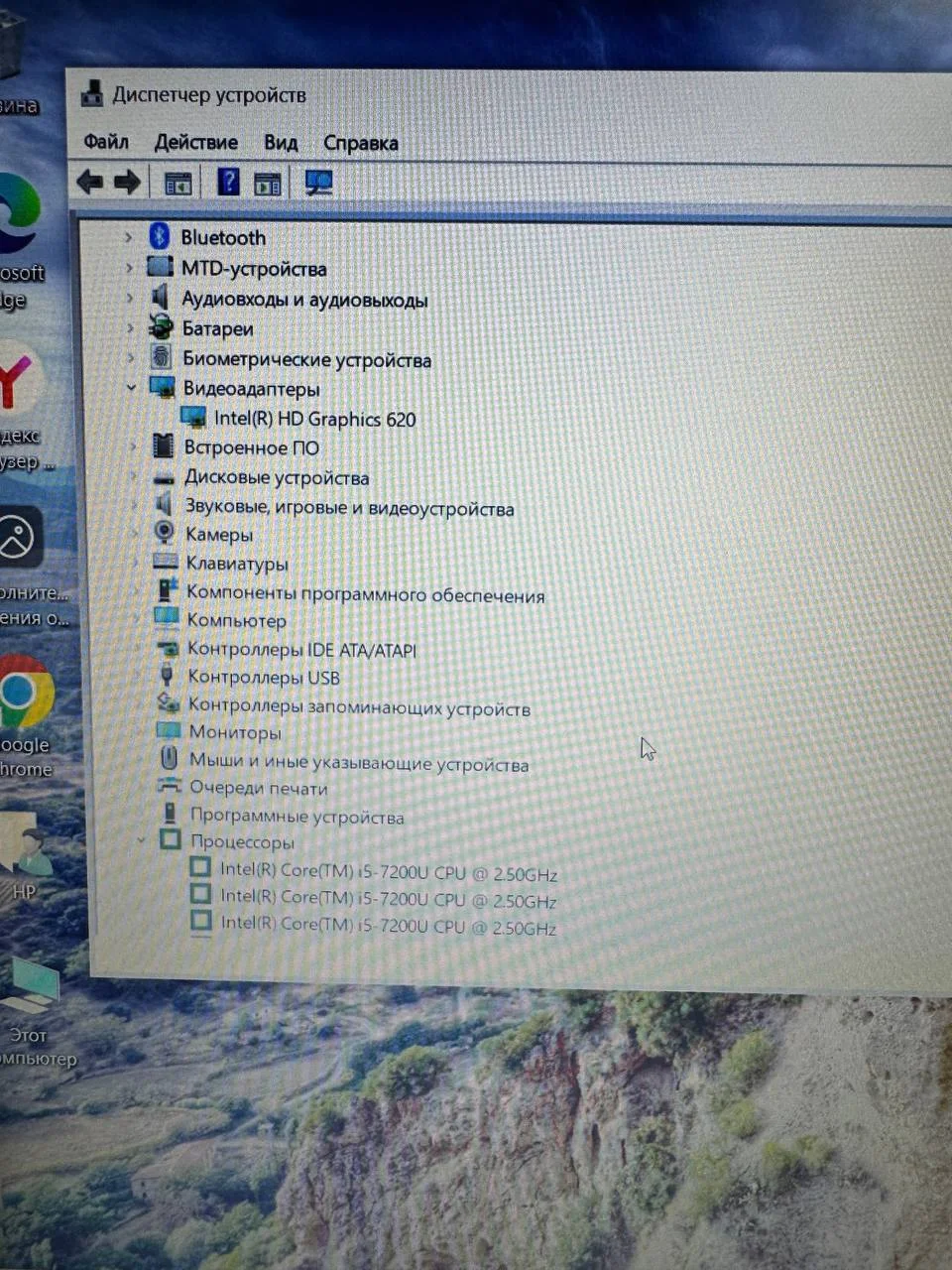This screenshot has height=1270, width=952.
Task: Click the Device Manager title bar icon
Action: (92, 93)
